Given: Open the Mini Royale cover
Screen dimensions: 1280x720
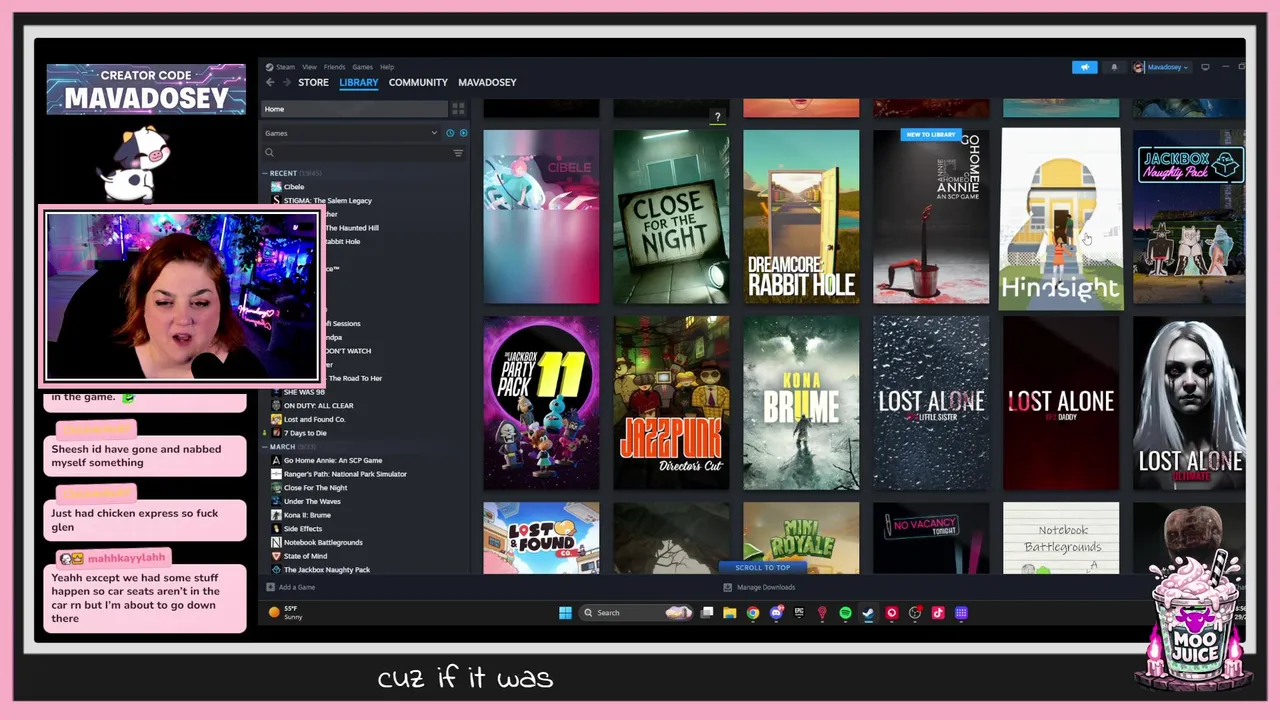Looking at the screenshot, I should pos(801,538).
